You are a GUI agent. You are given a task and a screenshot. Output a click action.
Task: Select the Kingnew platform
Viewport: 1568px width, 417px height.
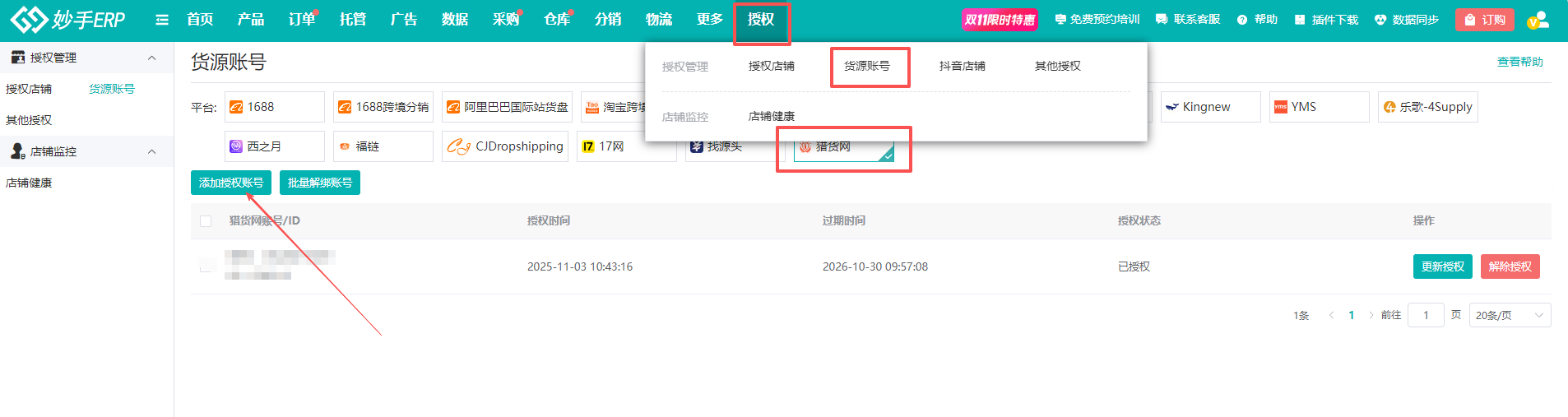point(1210,107)
